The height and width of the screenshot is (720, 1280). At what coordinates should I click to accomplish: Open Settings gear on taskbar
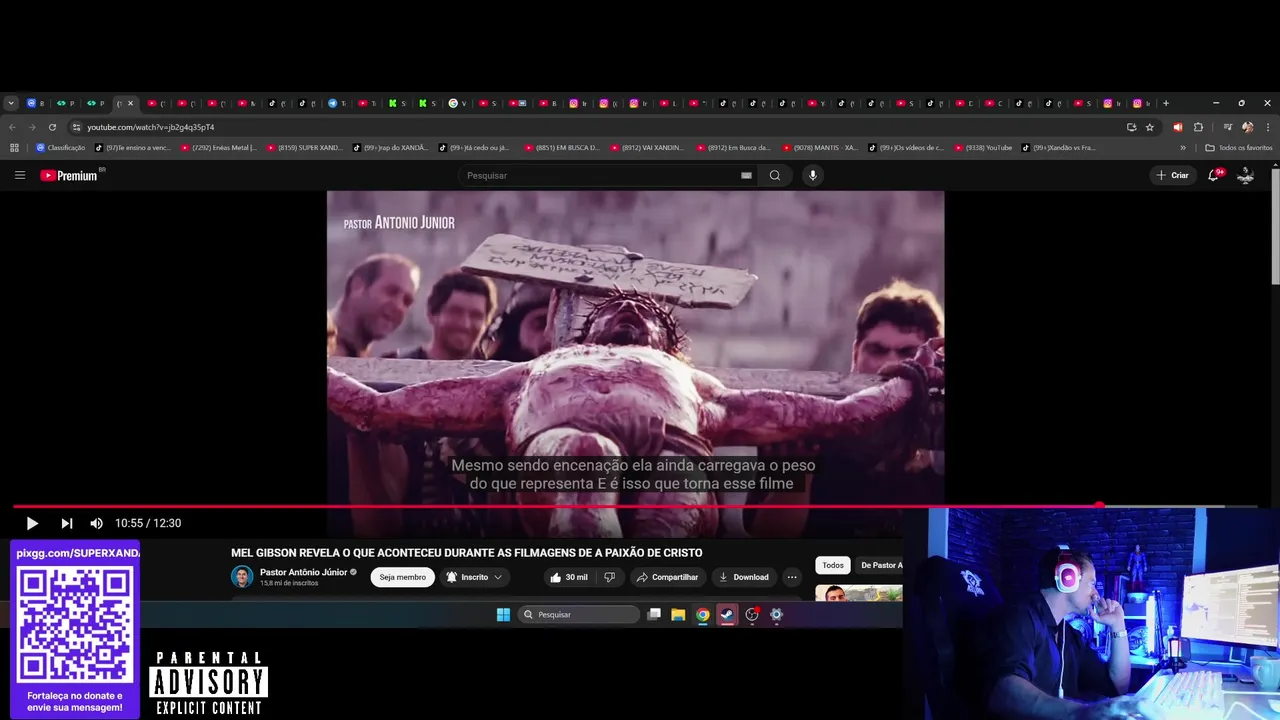tap(776, 615)
